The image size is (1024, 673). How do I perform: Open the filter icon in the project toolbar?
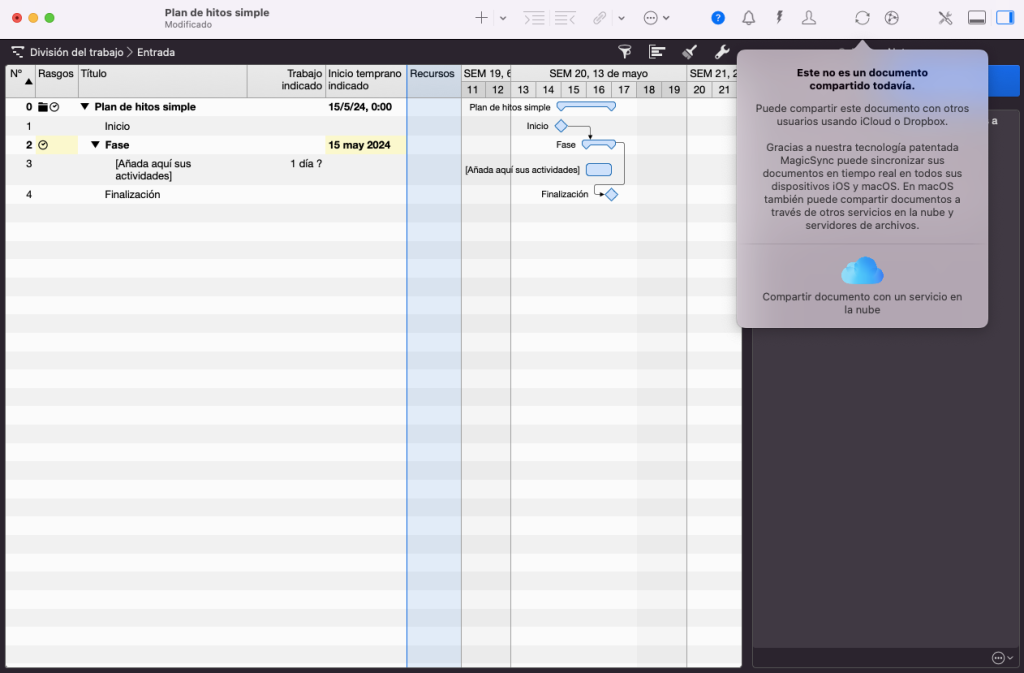pyautogui.click(x=625, y=51)
